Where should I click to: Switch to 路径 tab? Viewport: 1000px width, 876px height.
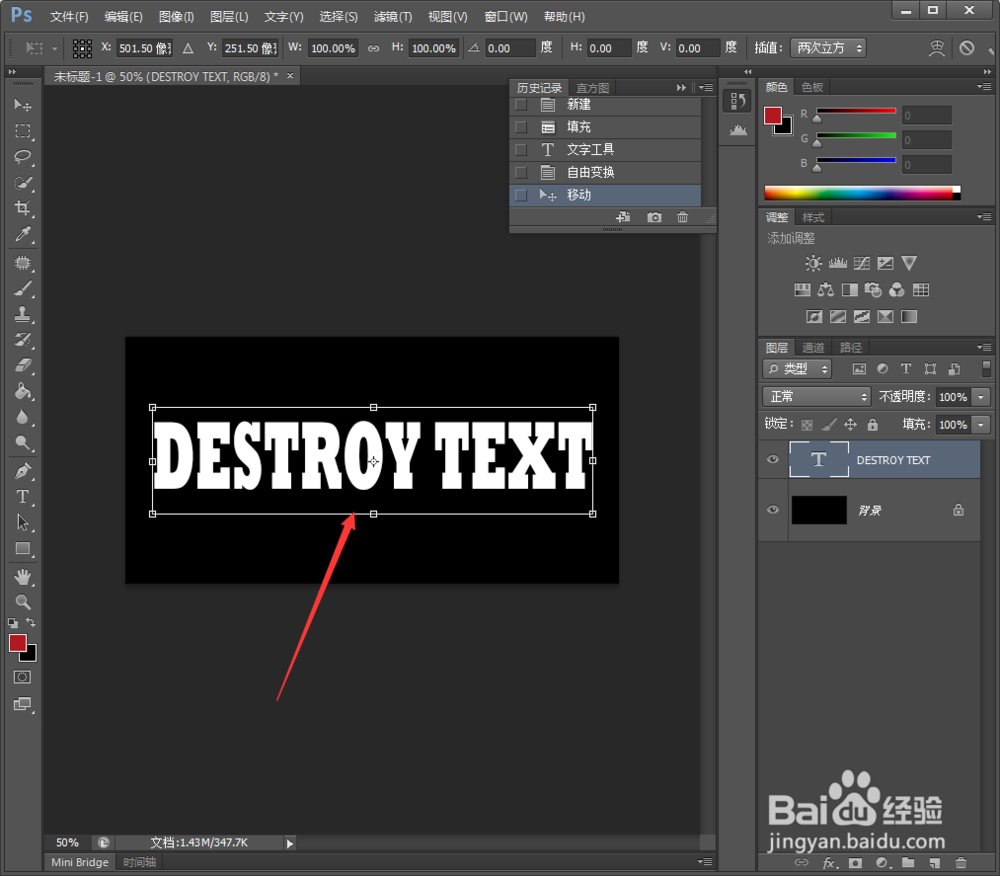click(x=851, y=347)
